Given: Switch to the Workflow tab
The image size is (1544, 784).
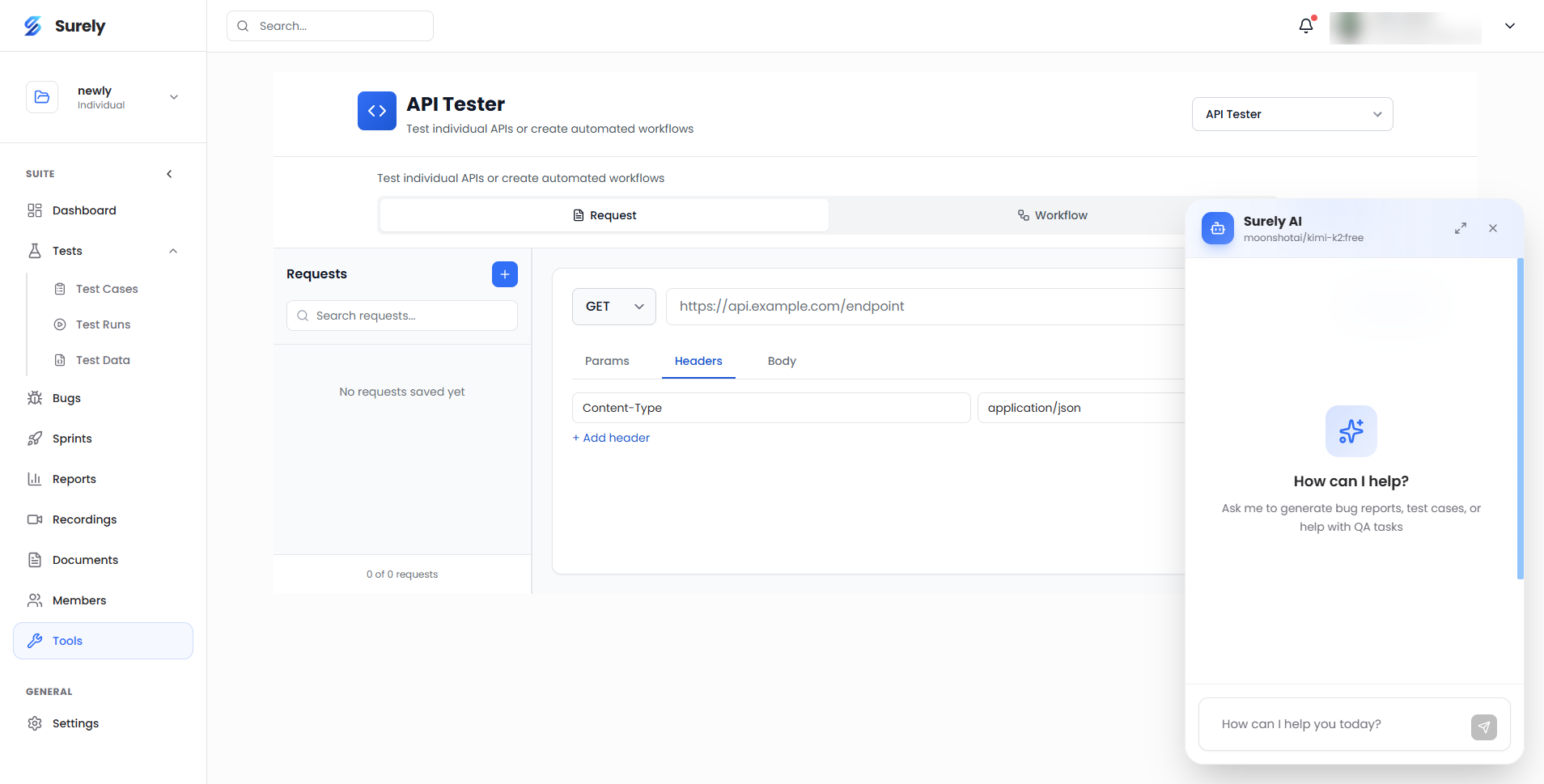Looking at the screenshot, I should click(1053, 214).
